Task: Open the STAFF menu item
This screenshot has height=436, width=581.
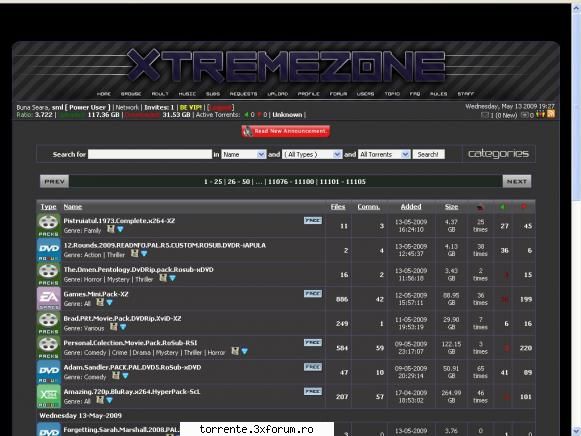Action: click(466, 94)
